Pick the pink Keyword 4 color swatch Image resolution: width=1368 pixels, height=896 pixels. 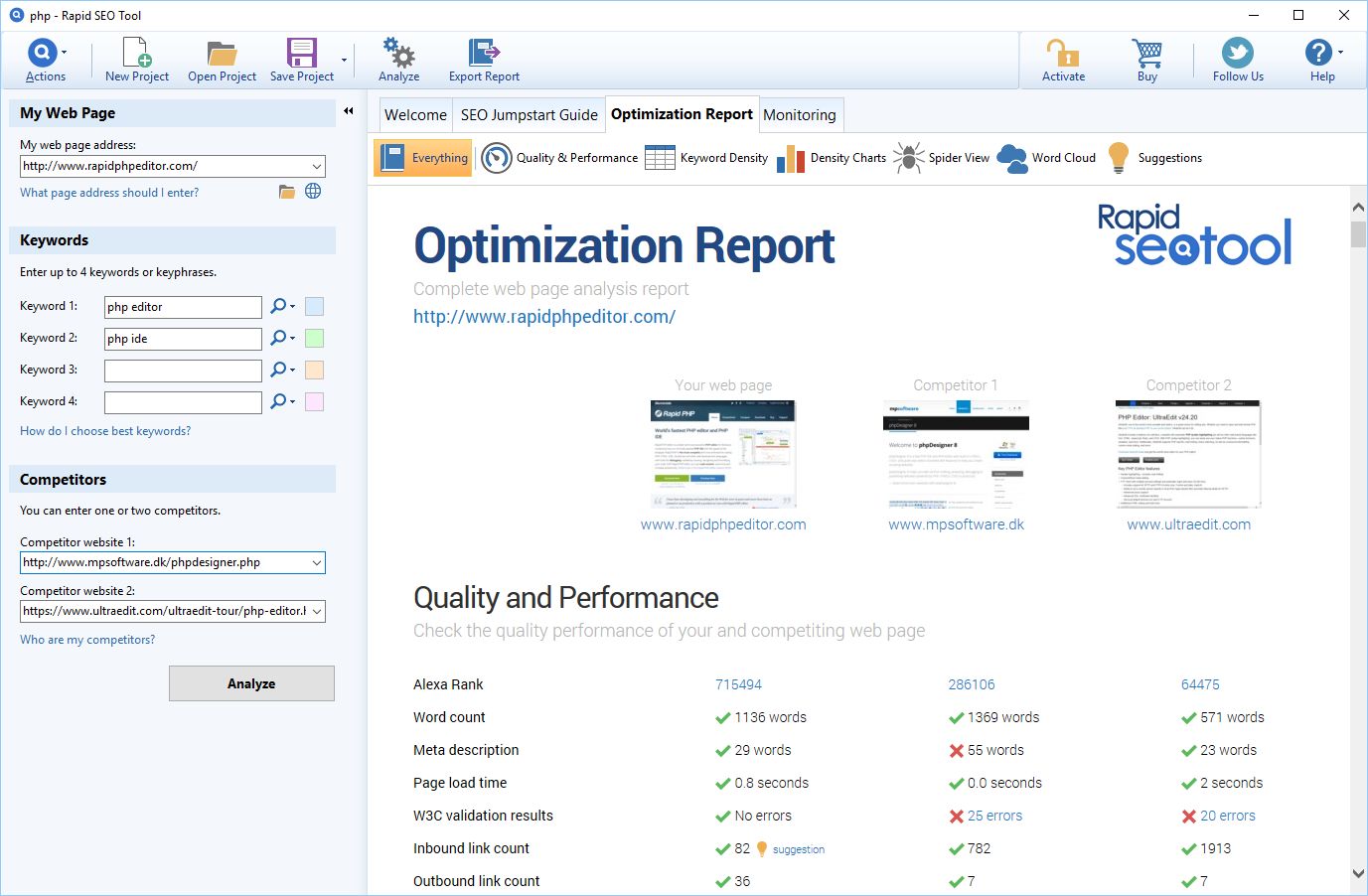point(314,402)
